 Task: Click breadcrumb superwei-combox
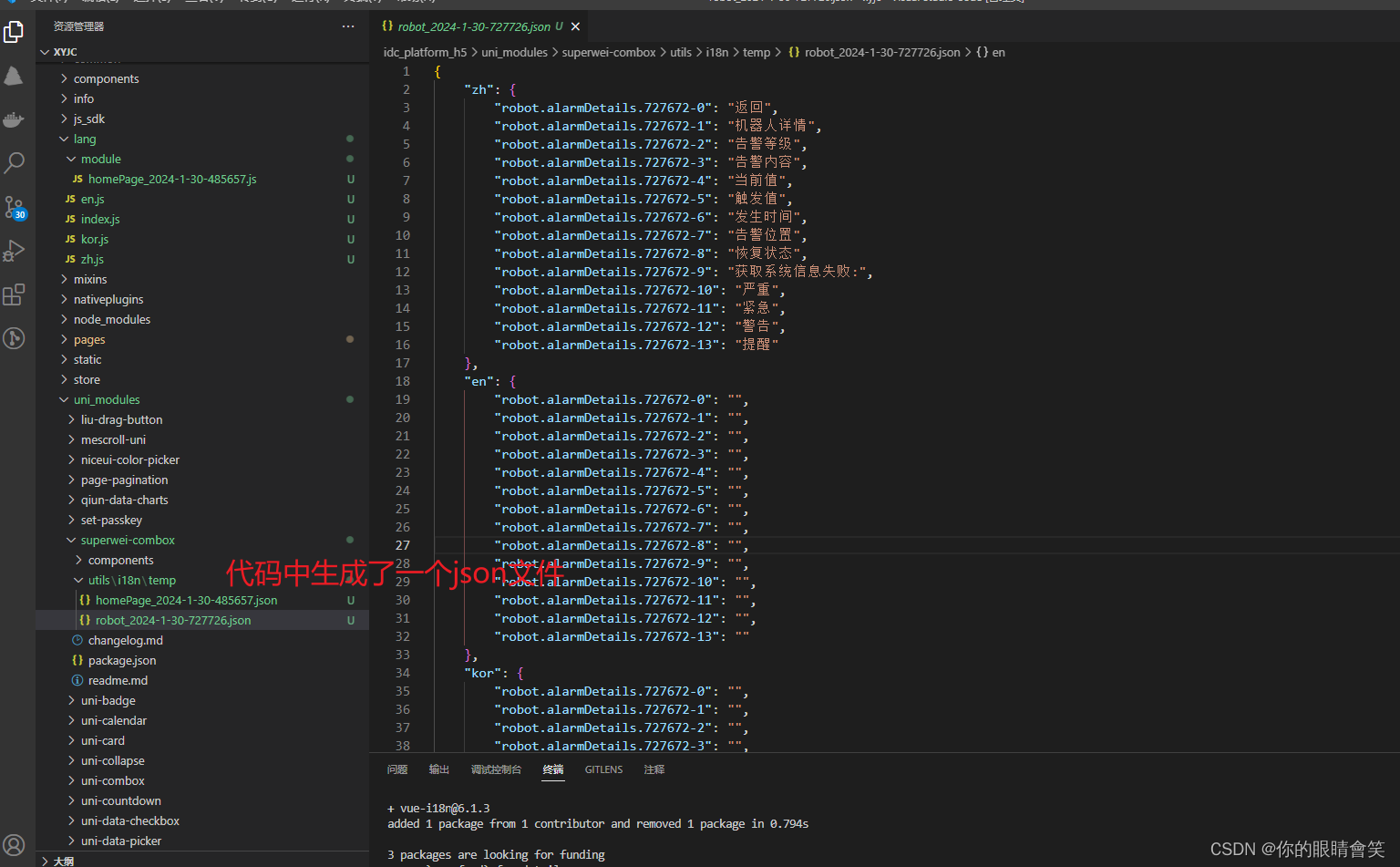click(x=609, y=52)
